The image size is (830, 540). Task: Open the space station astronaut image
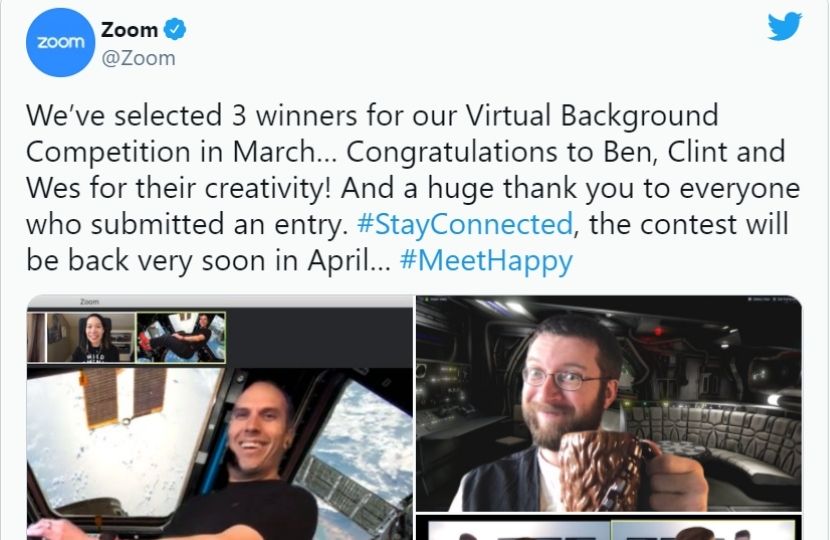pyautogui.click(x=220, y=418)
